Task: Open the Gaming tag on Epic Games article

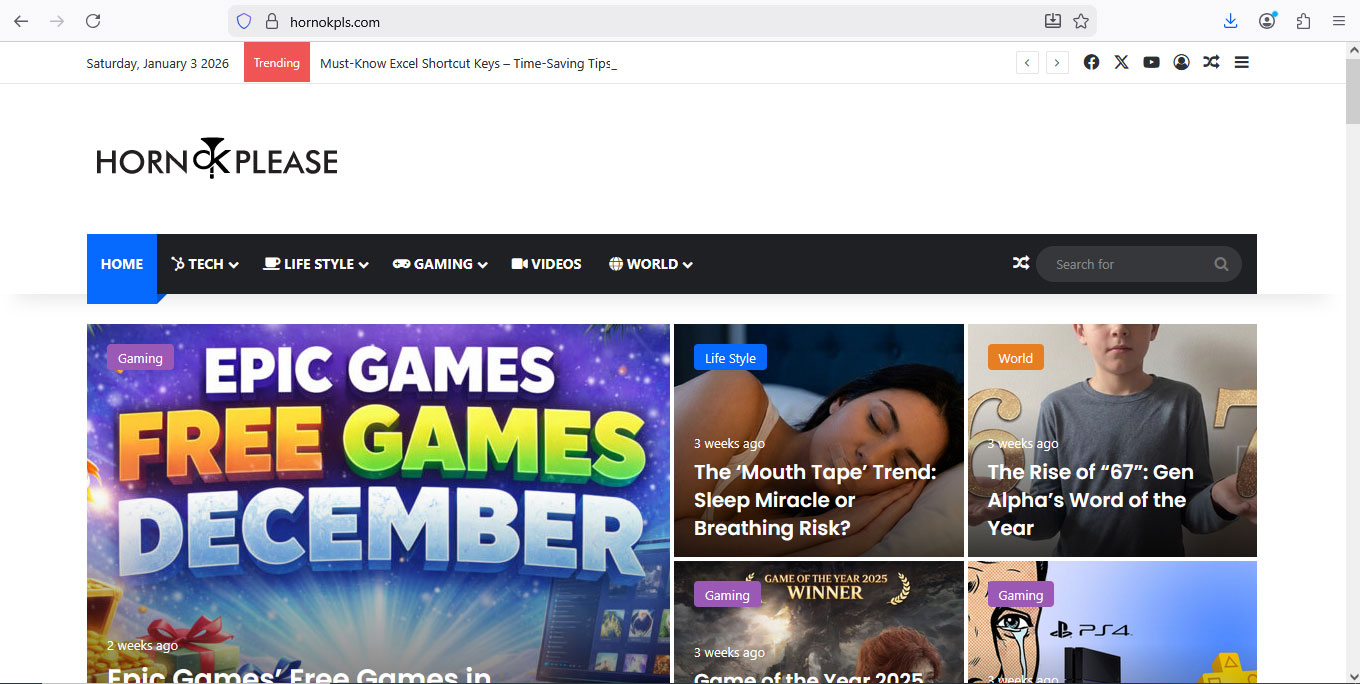Action: pos(140,358)
